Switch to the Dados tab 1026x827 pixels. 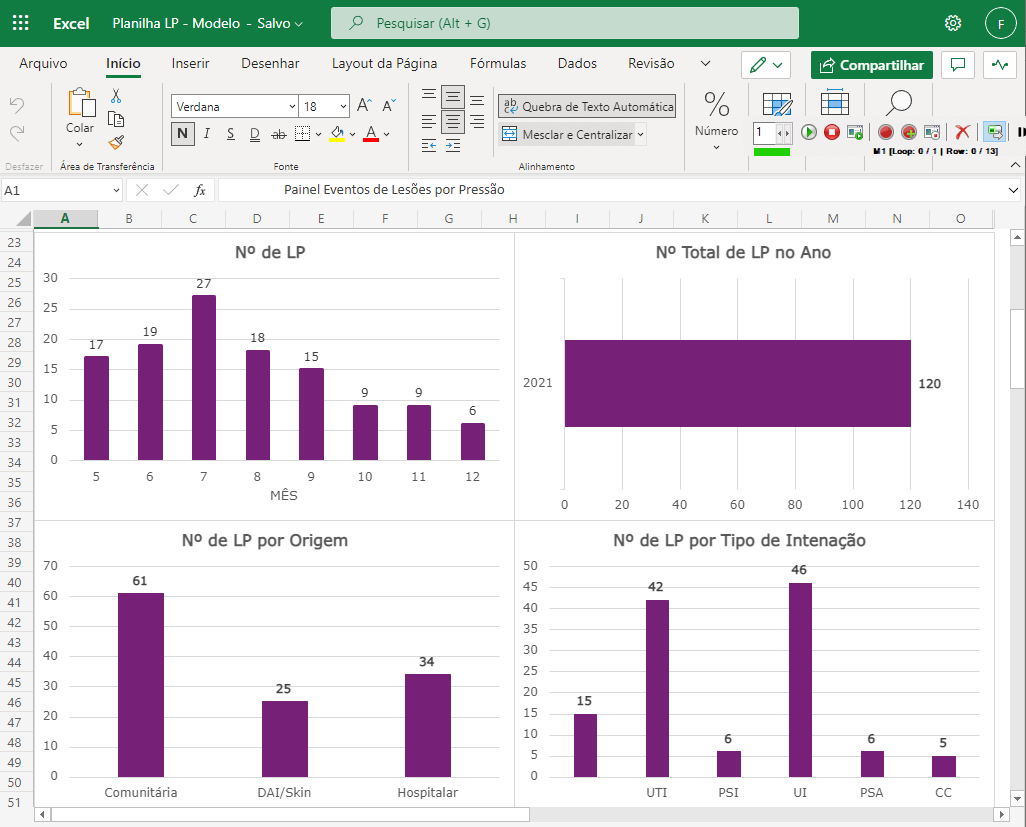[x=577, y=63]
